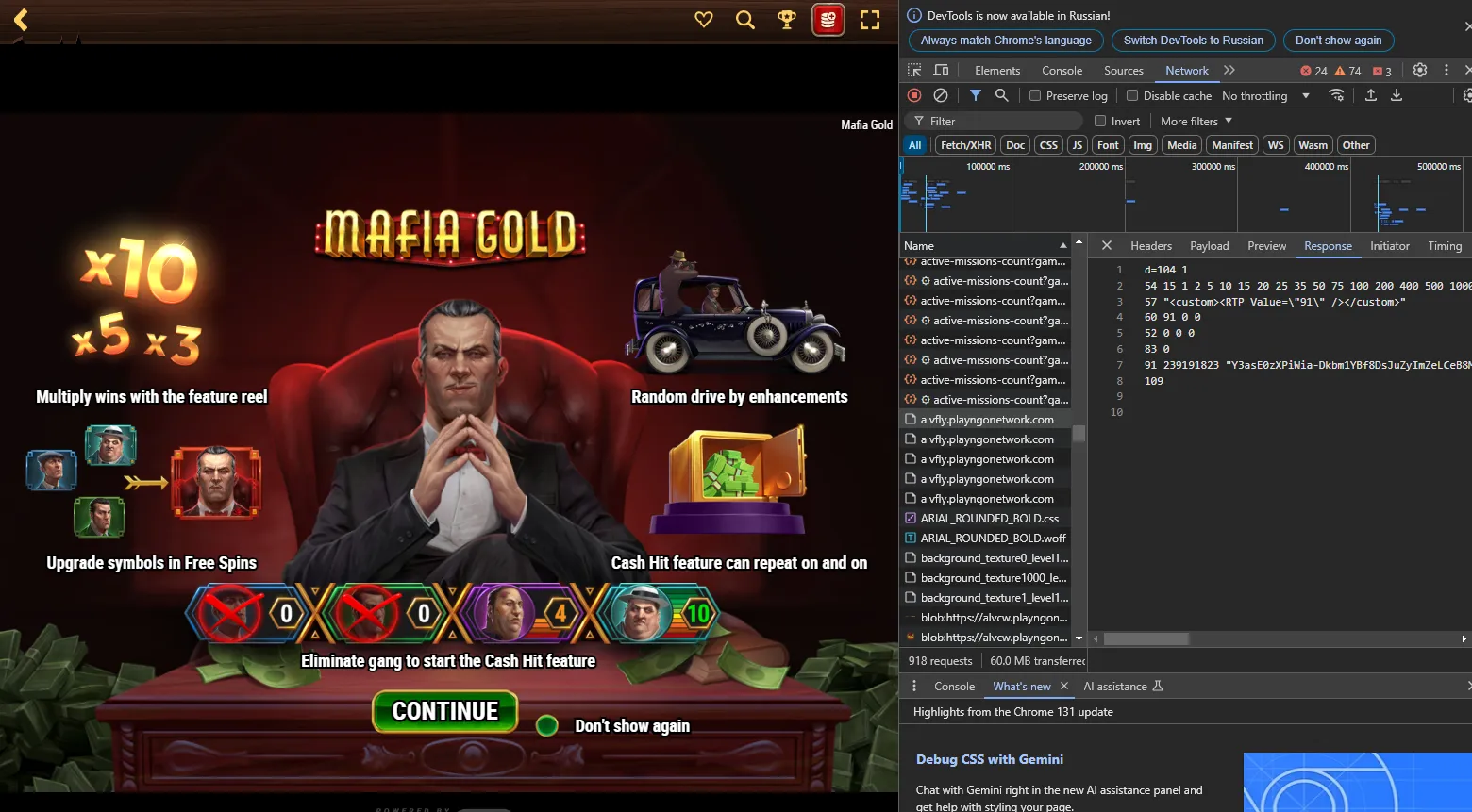Screen dimensions: 1472x812
Task: Stop recording network log
Action: pos(914,95)
